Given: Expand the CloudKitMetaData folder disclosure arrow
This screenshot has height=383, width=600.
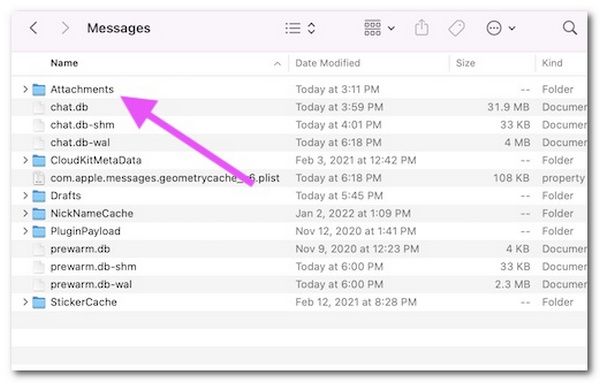Looking at the screenshot, I should point(25,160).
